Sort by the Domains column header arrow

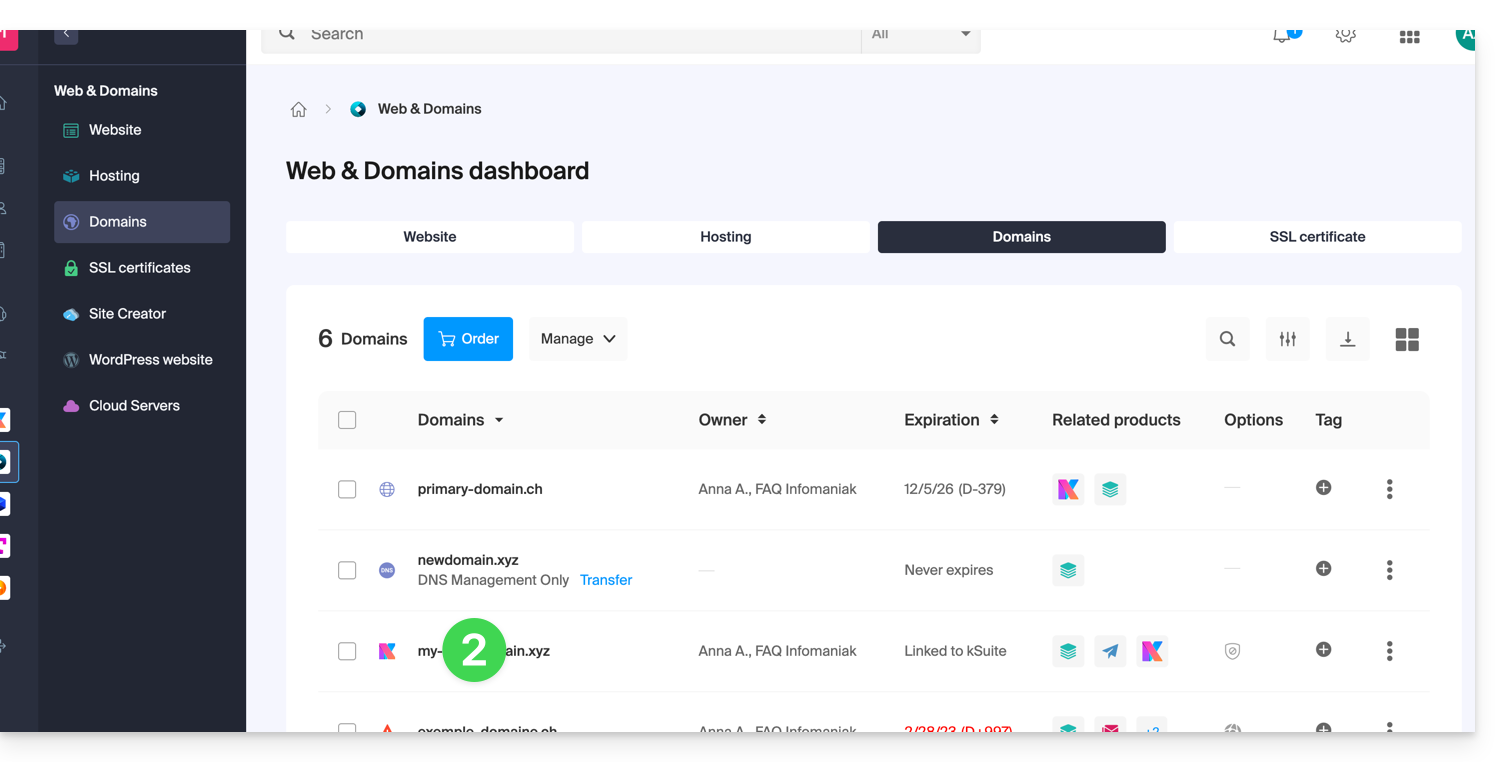(x=499, y=420)
